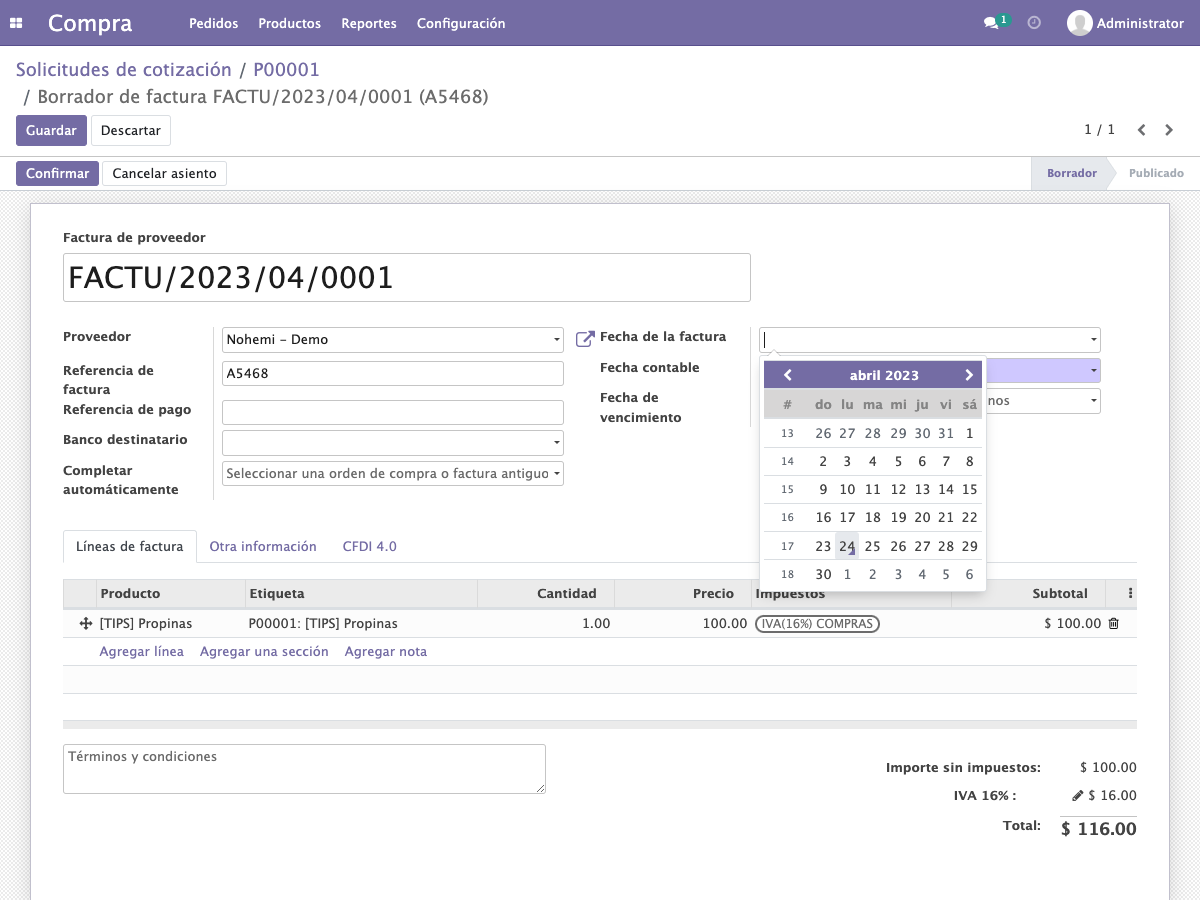1200x900 pixels.
Task: Click the Referencia de pago field
Action: pyautogui.click(x=393, y=412)
